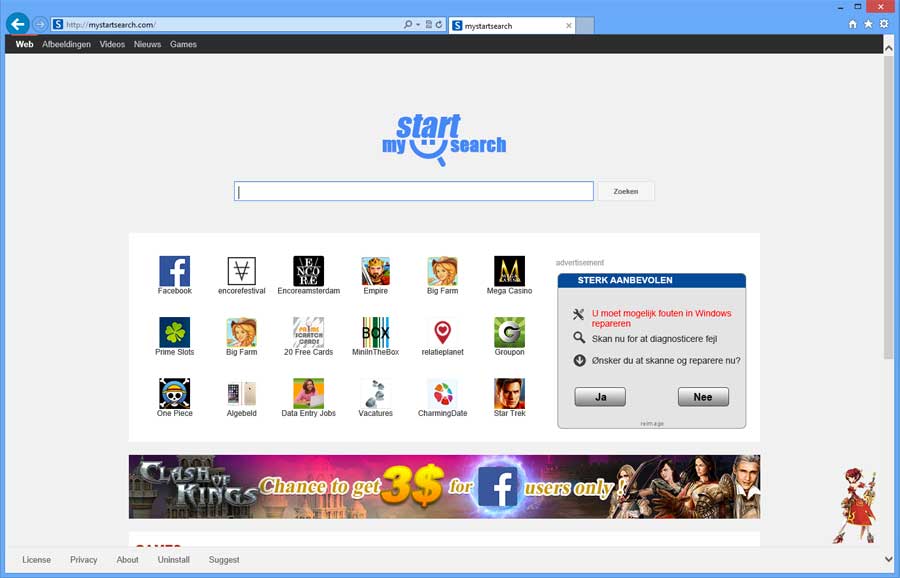Click the STERK AANBEVOLEN ad header
The height and width of the screenshot is (578, 900).
point(651,280)
